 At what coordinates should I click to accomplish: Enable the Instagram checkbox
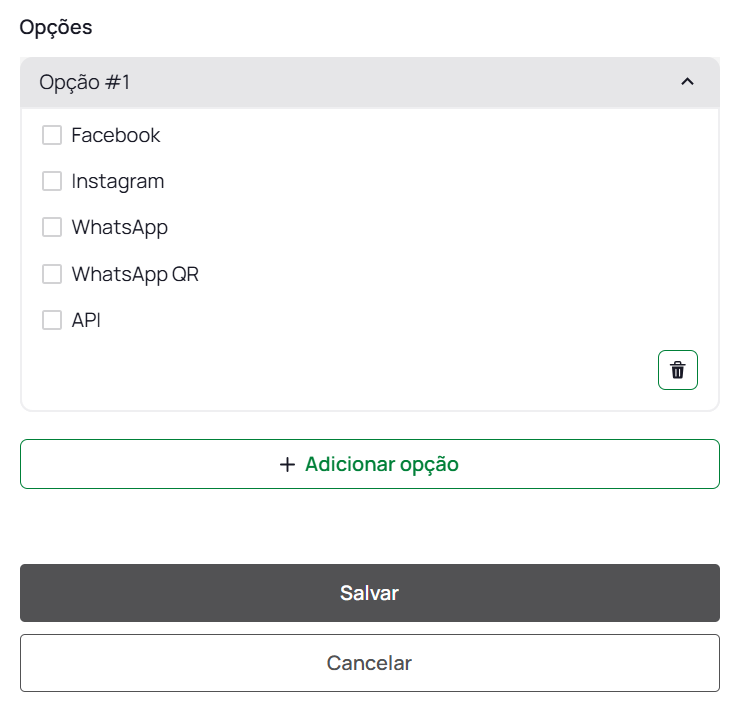point(52,181)
